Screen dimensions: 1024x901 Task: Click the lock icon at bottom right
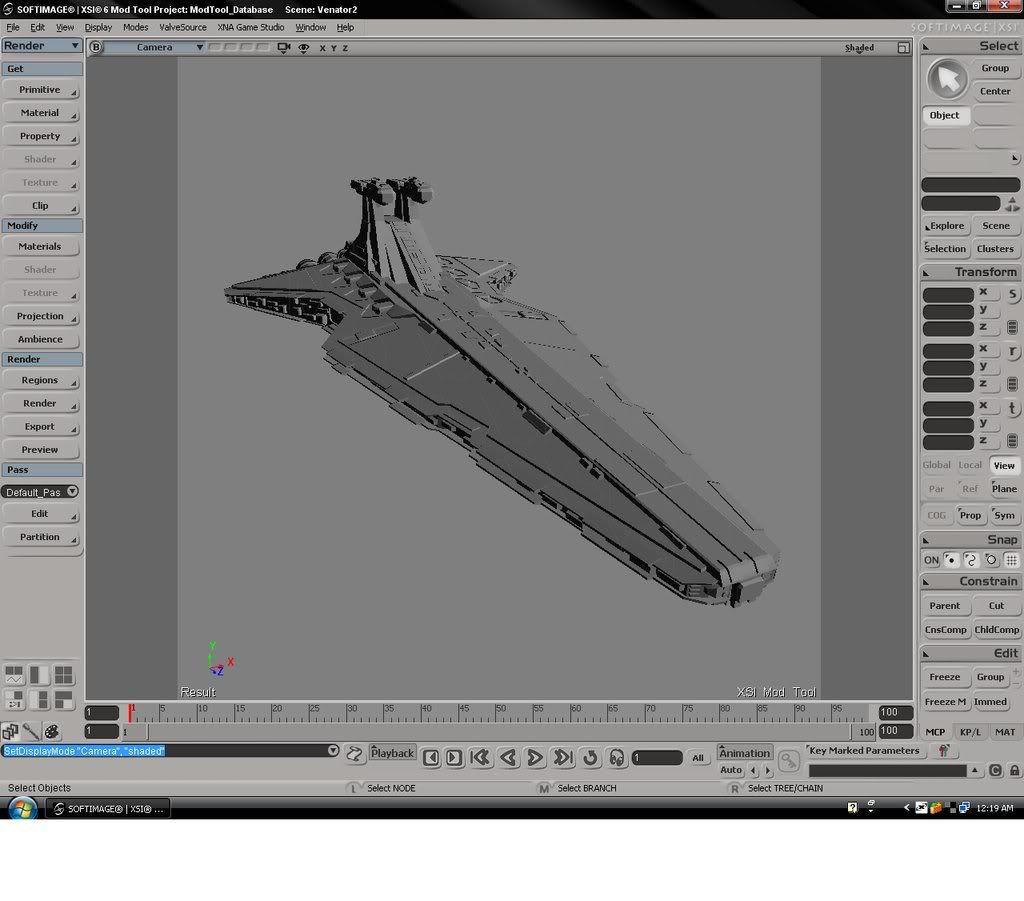1014,770
